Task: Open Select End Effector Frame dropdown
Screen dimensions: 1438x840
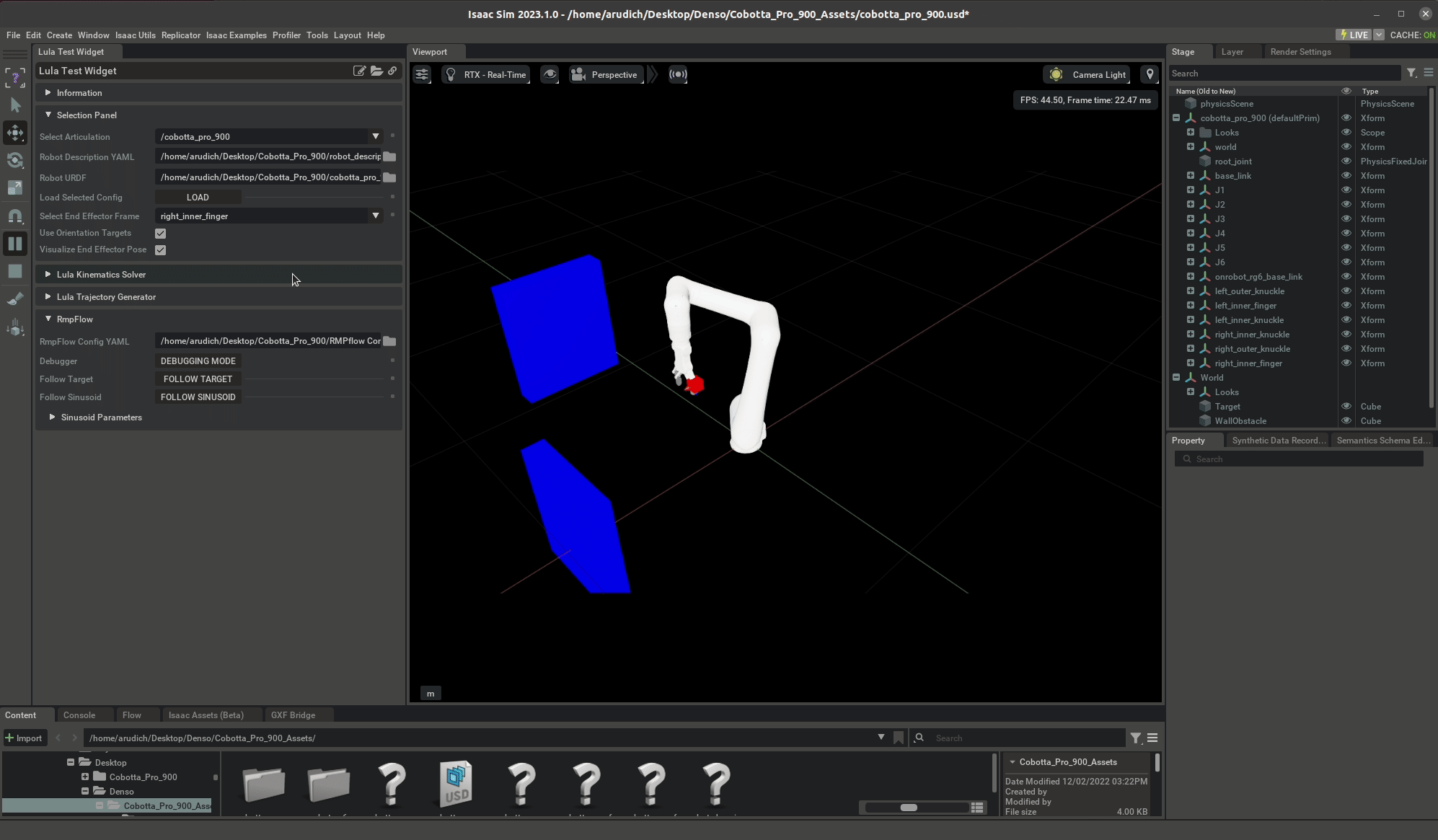Action: click(270, 216)
